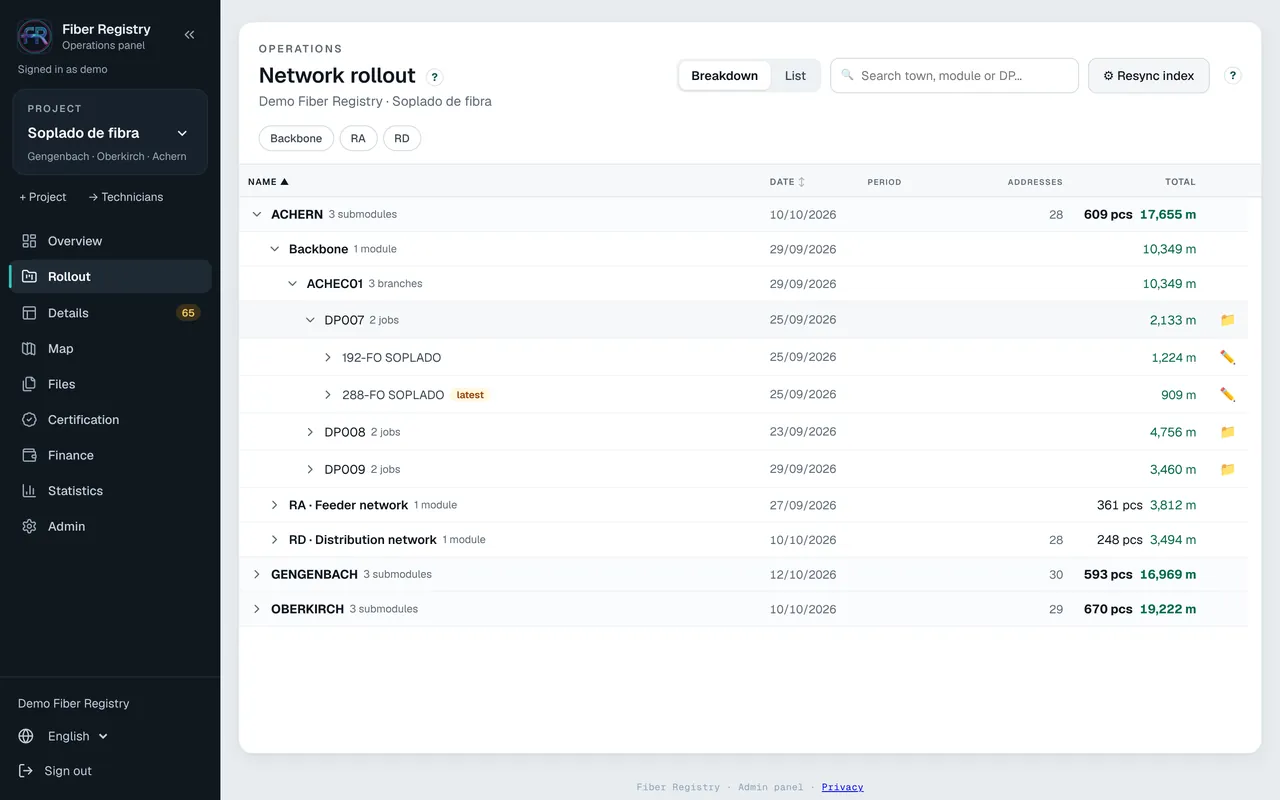Viewport: 1280px width, 800px height.
Task: Open the English language dropdown
Action: (78, 736)
